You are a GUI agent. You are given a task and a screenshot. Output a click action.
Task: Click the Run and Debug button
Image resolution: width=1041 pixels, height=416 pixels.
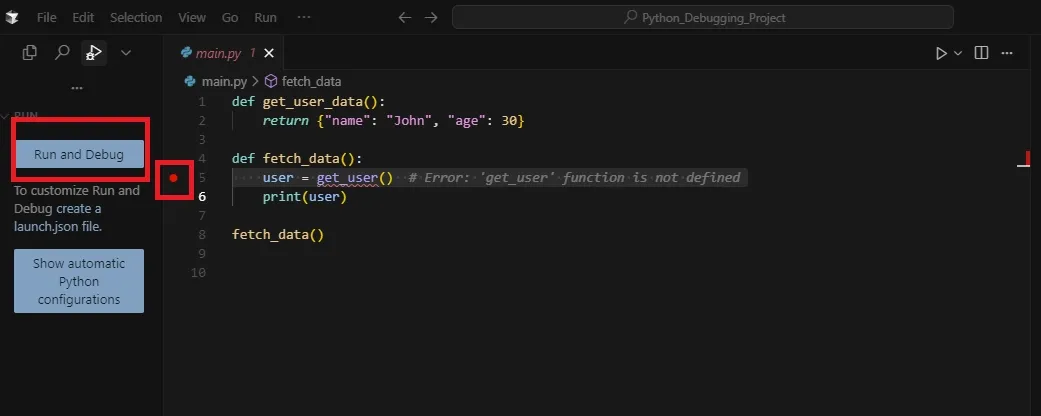point(79,155)
